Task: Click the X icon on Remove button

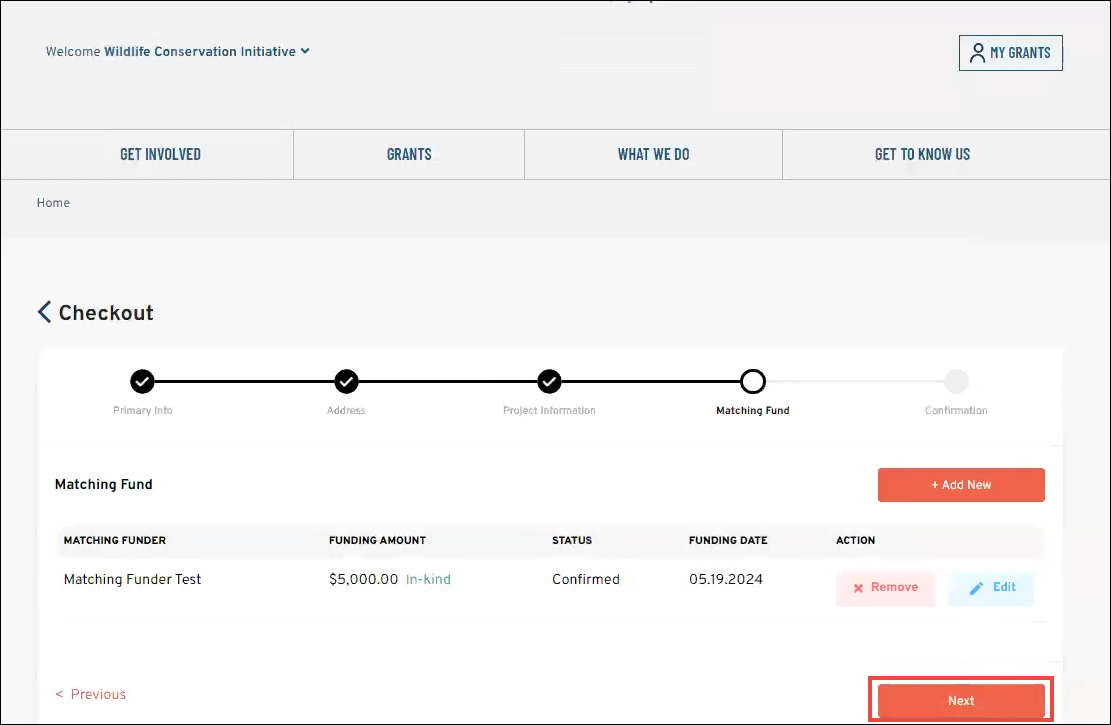Action: coord(858,588)
